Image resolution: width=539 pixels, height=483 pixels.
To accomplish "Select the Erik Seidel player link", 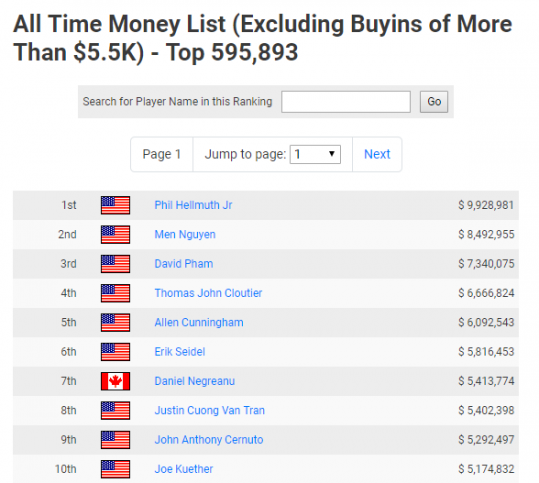I will pos(180,352).
